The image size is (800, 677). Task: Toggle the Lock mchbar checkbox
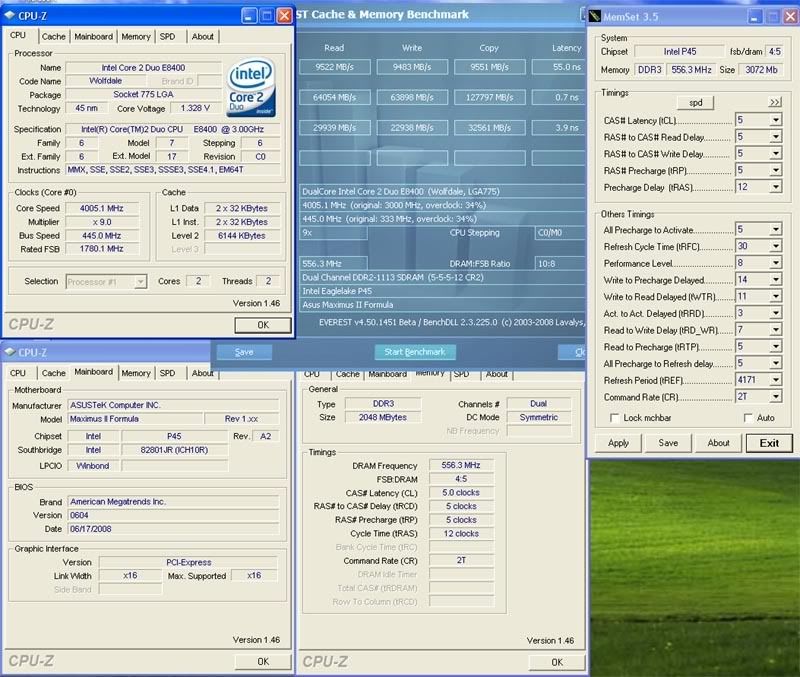[x=615, y=418]
